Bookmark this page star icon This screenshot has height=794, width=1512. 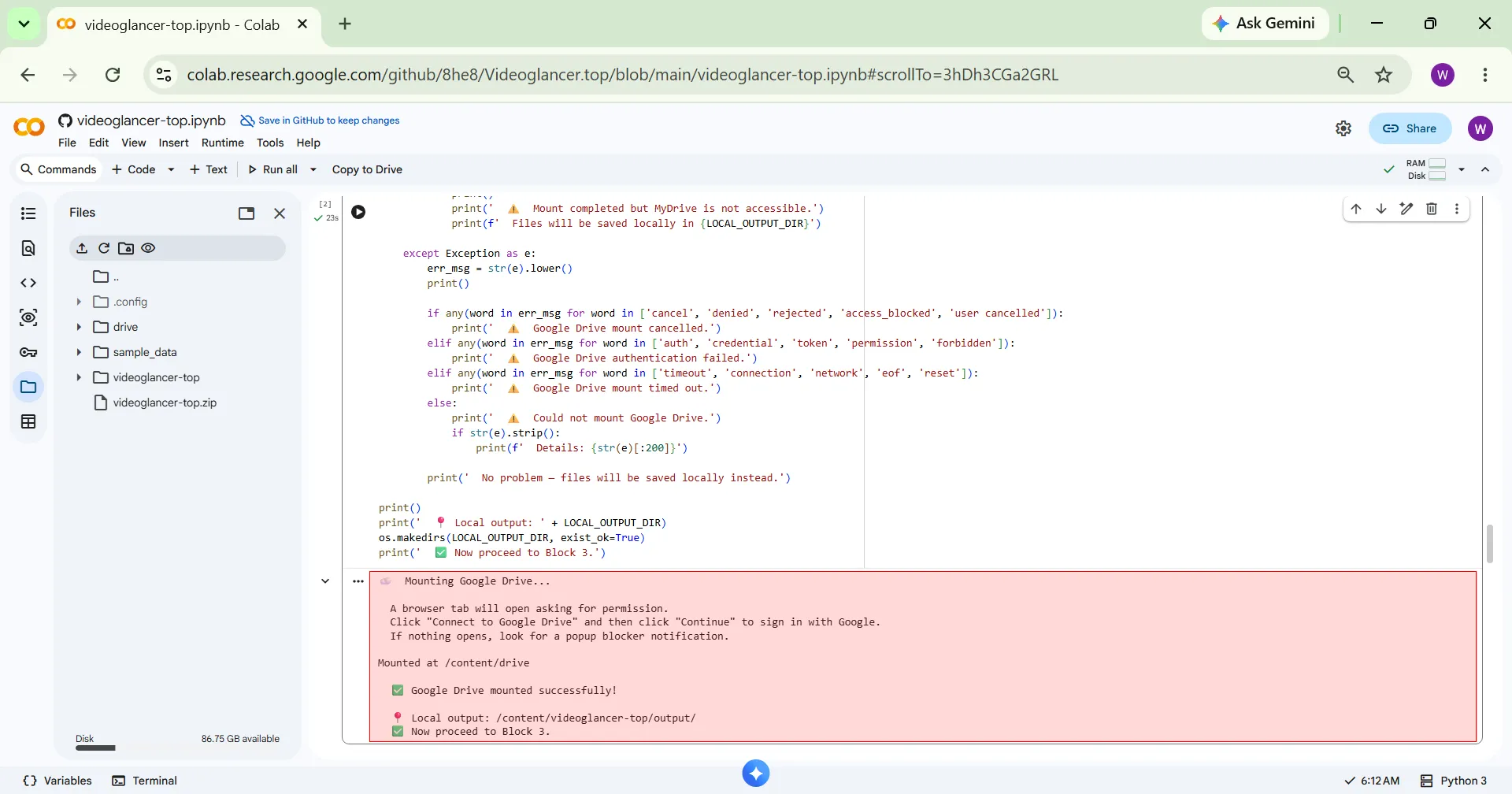click(1384, 75)
